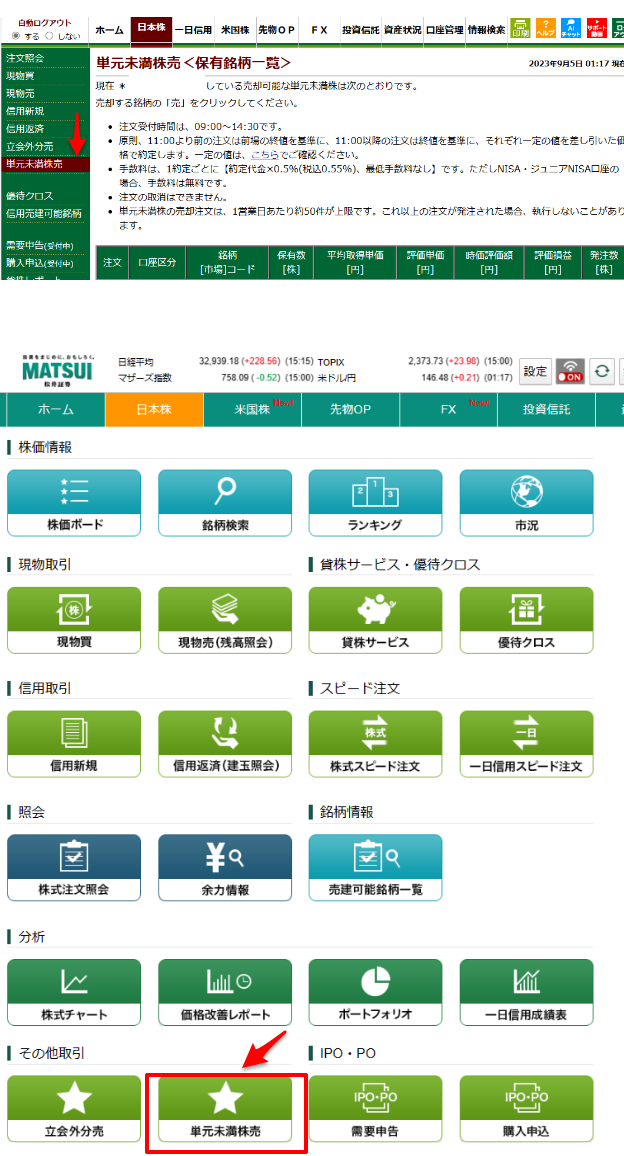The image size is (624, 1156).
Task: Select 米国株 in the green navigation bar
Action: pos(252,409)
